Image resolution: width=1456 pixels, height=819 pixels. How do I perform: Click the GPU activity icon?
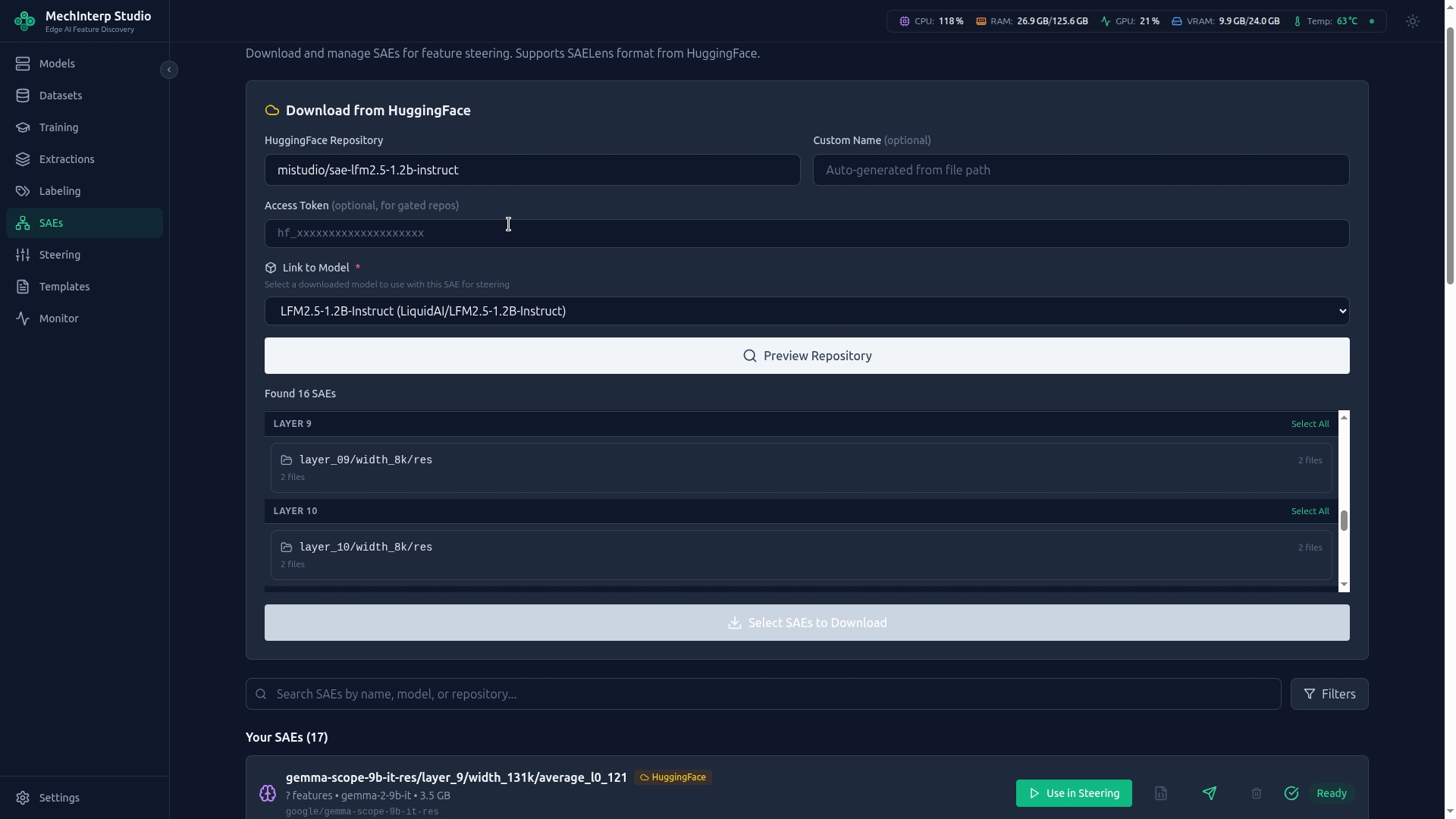(1106, 21)
